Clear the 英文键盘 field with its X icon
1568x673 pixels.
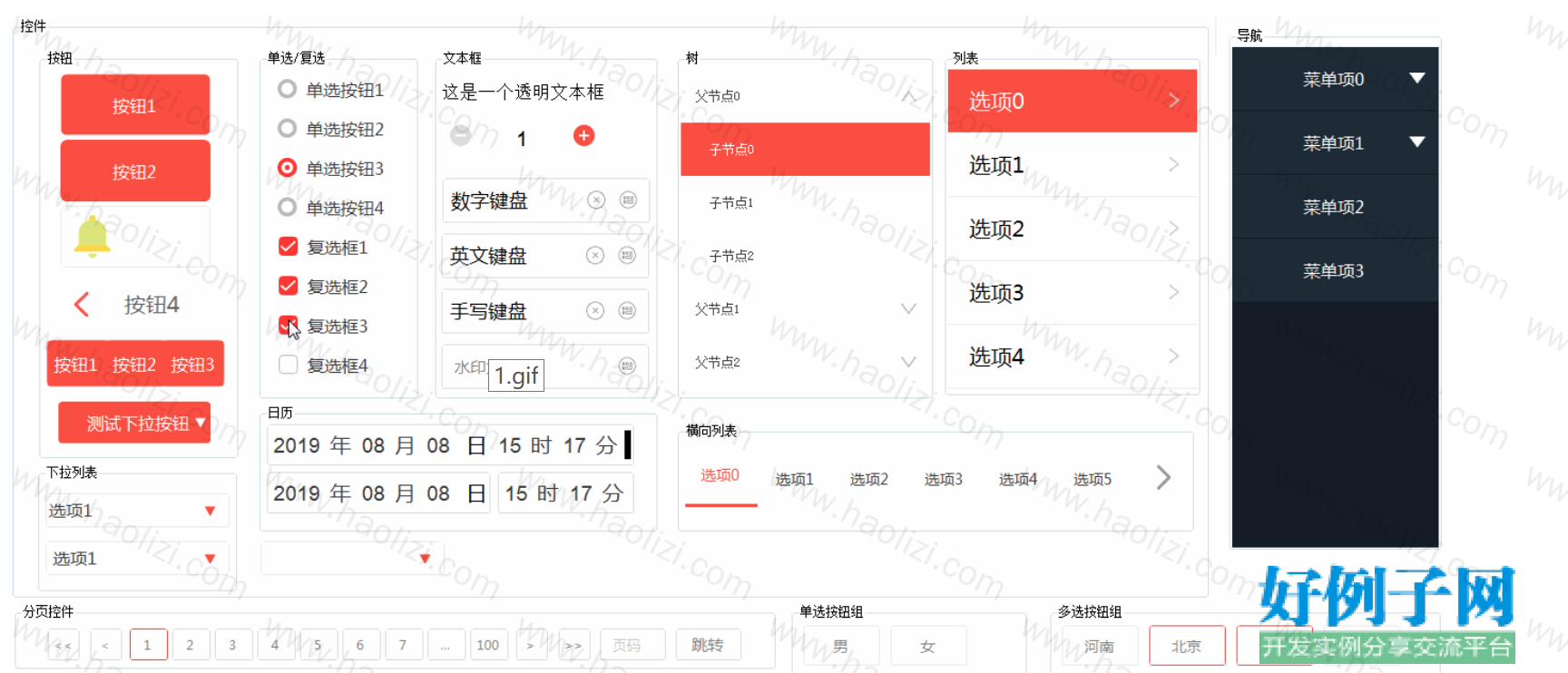(595, 256)
